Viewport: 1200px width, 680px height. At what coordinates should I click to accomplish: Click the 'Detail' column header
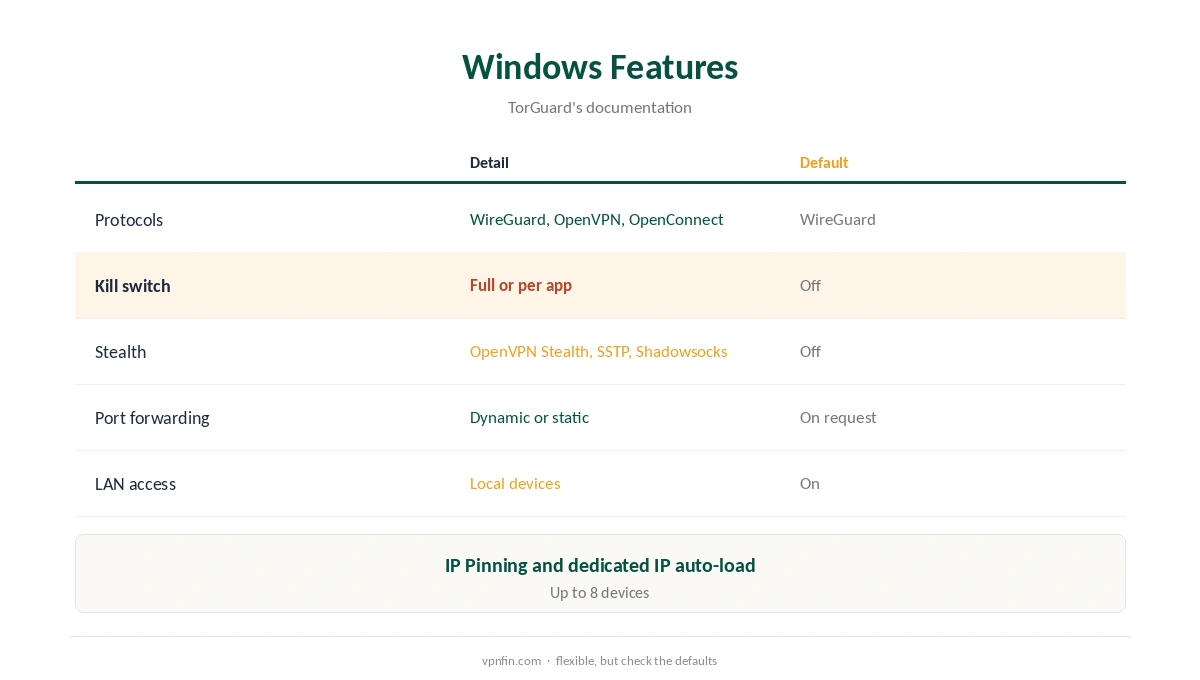pyautogui.click(x=489, y=162)
